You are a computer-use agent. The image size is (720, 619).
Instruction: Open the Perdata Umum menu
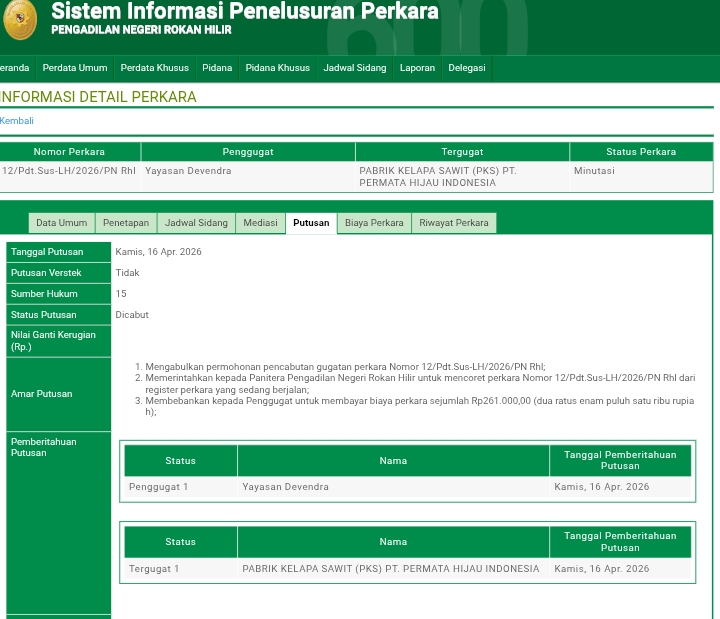[74, 68]
